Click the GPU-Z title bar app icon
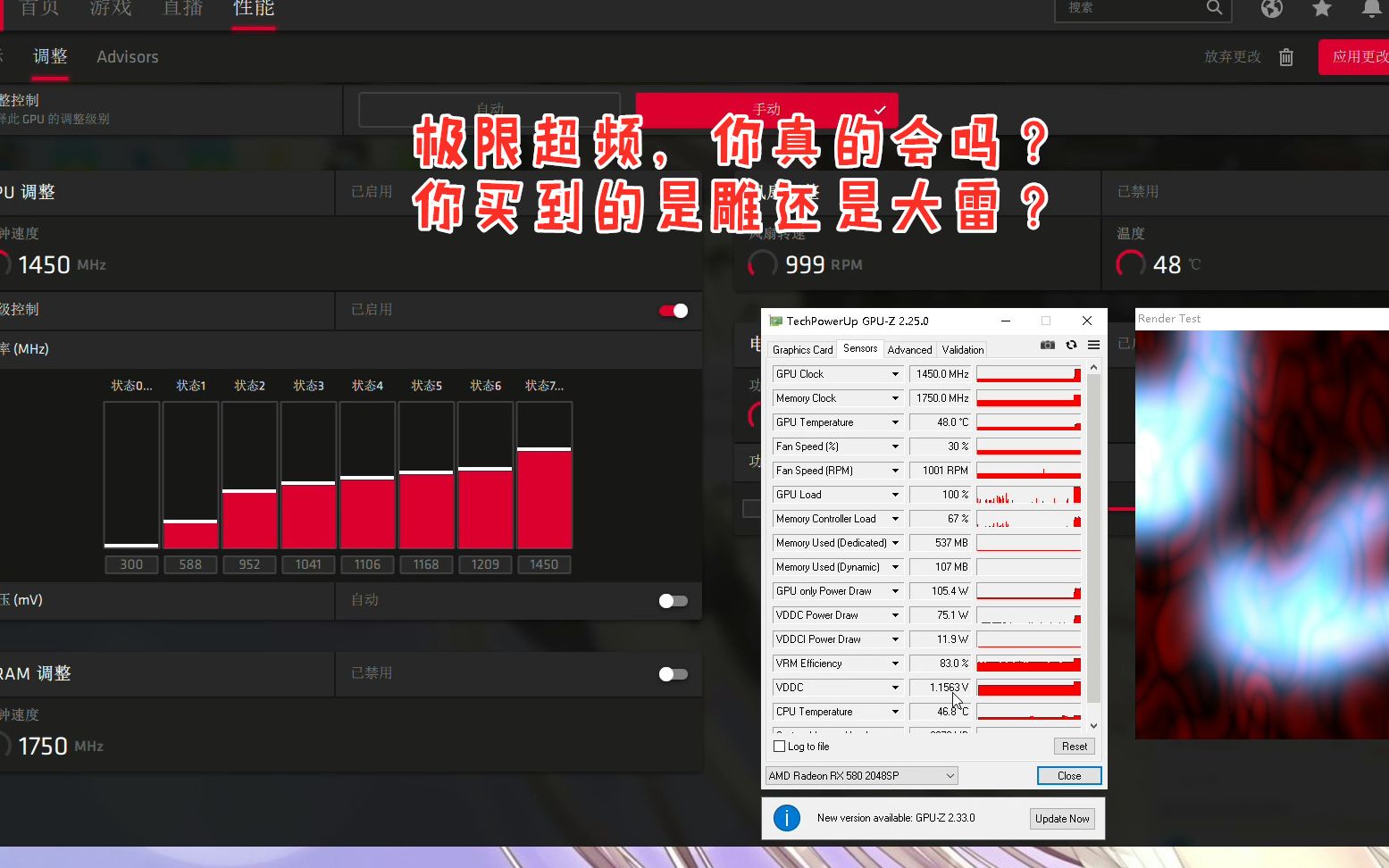The image size is (1389, 868). 775,321
